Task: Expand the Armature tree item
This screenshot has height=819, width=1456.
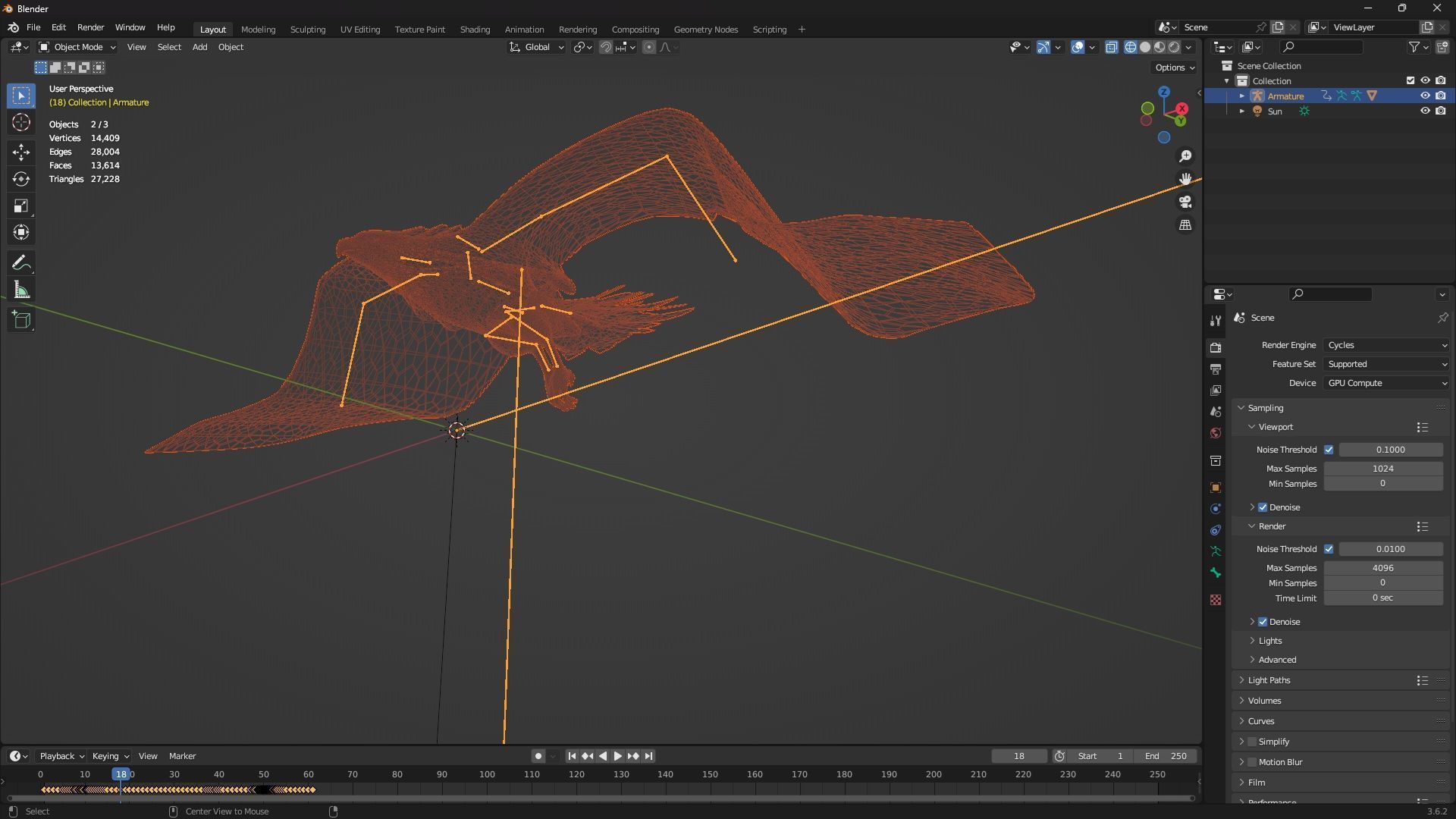Action: 1242,96
